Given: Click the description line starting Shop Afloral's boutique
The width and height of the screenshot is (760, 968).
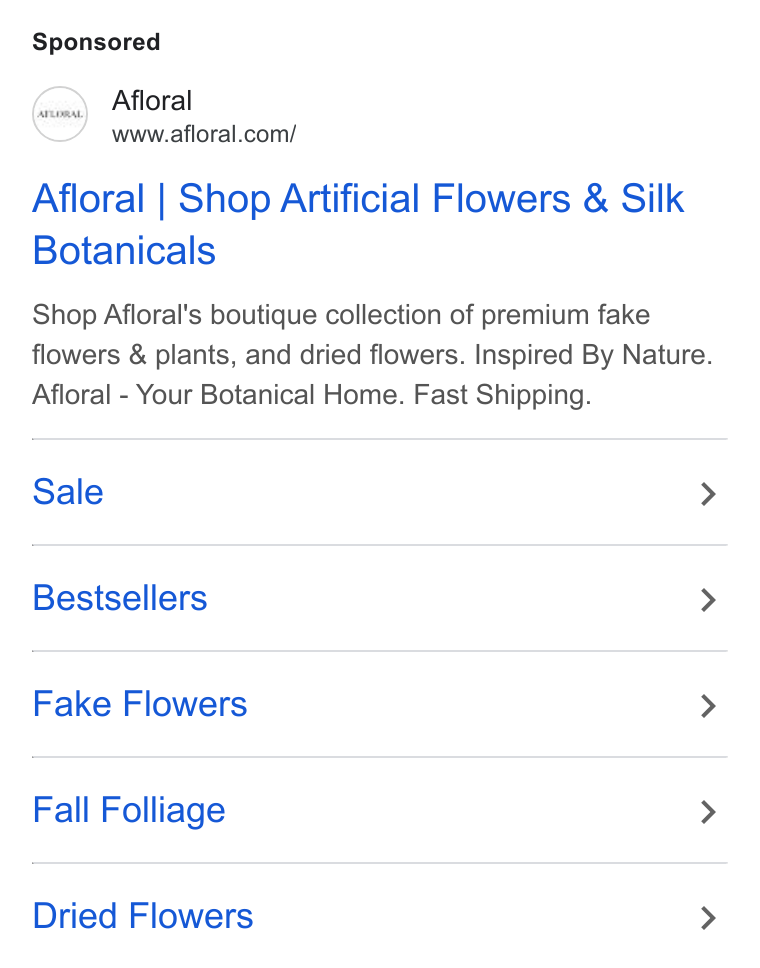Looking at the screenshot, I should pos(341,315).
